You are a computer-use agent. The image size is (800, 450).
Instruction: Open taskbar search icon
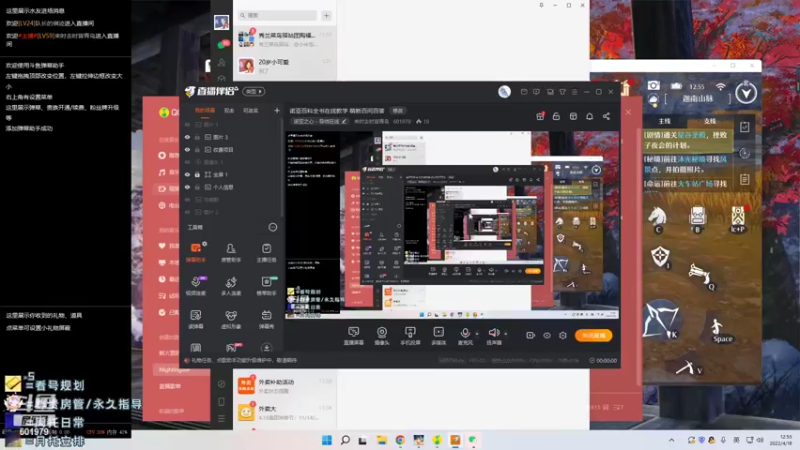coord(345,440)
